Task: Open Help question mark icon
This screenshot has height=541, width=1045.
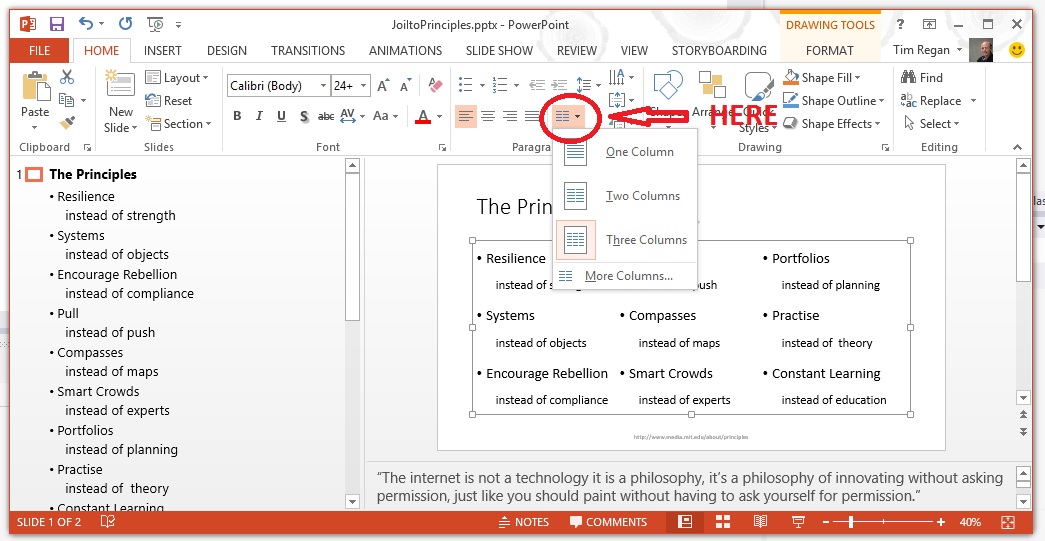Action: 900,25
